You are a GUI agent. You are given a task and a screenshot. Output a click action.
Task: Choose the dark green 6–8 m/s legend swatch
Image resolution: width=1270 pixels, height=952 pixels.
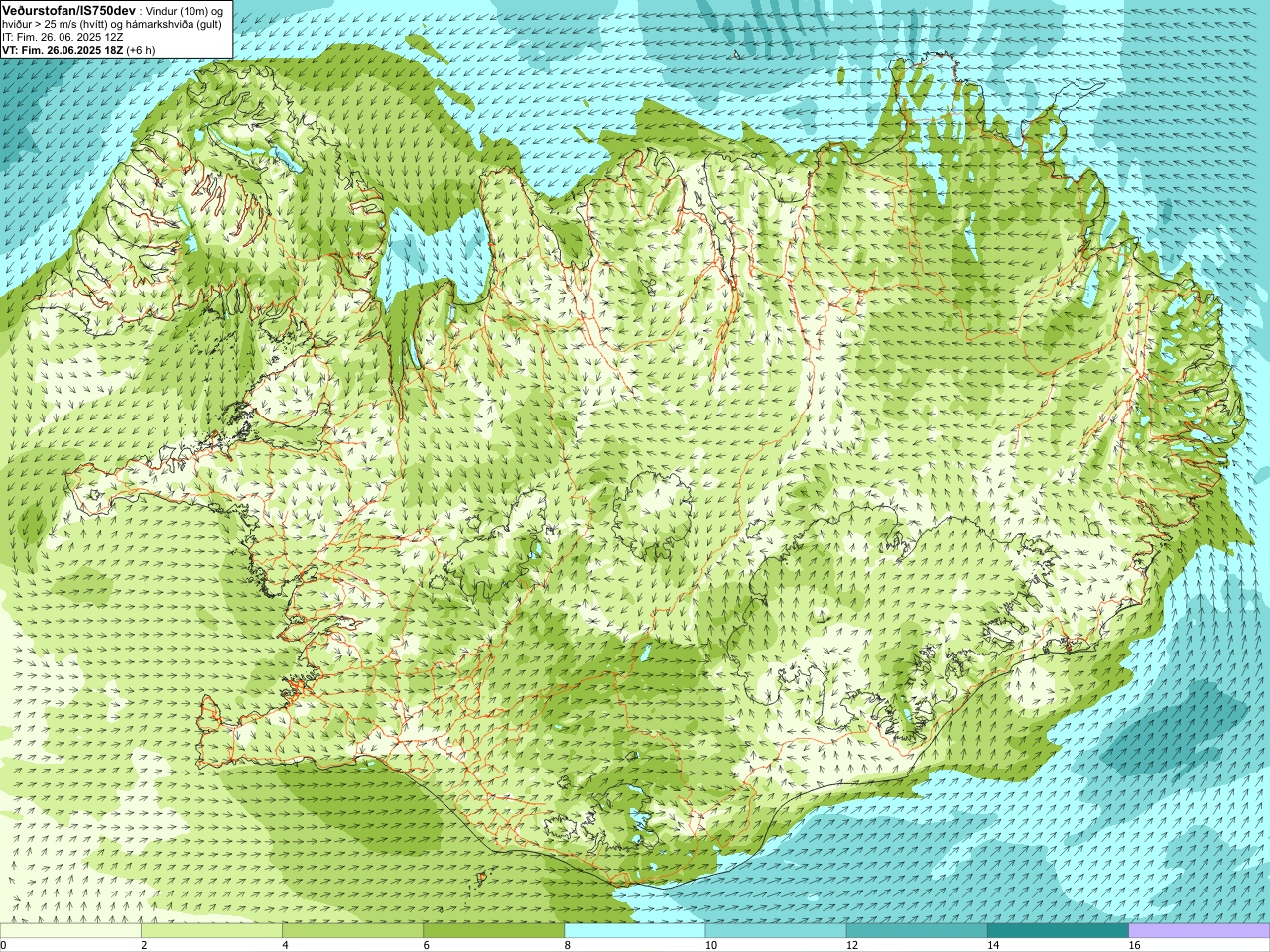[x=494, y=931]
